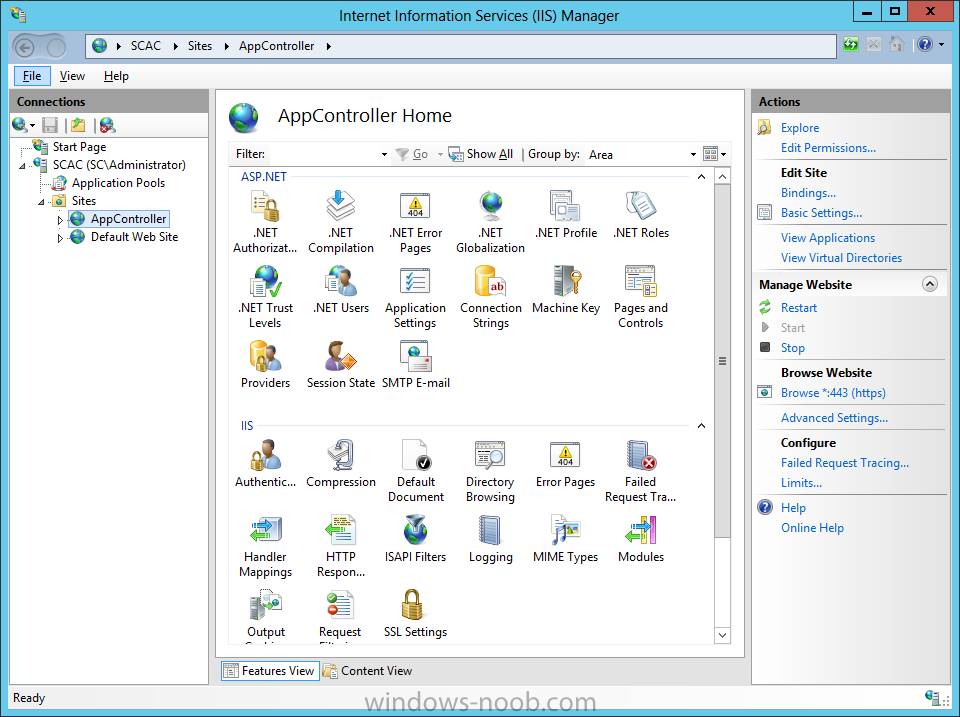Open the View menu

pos(72,76)
